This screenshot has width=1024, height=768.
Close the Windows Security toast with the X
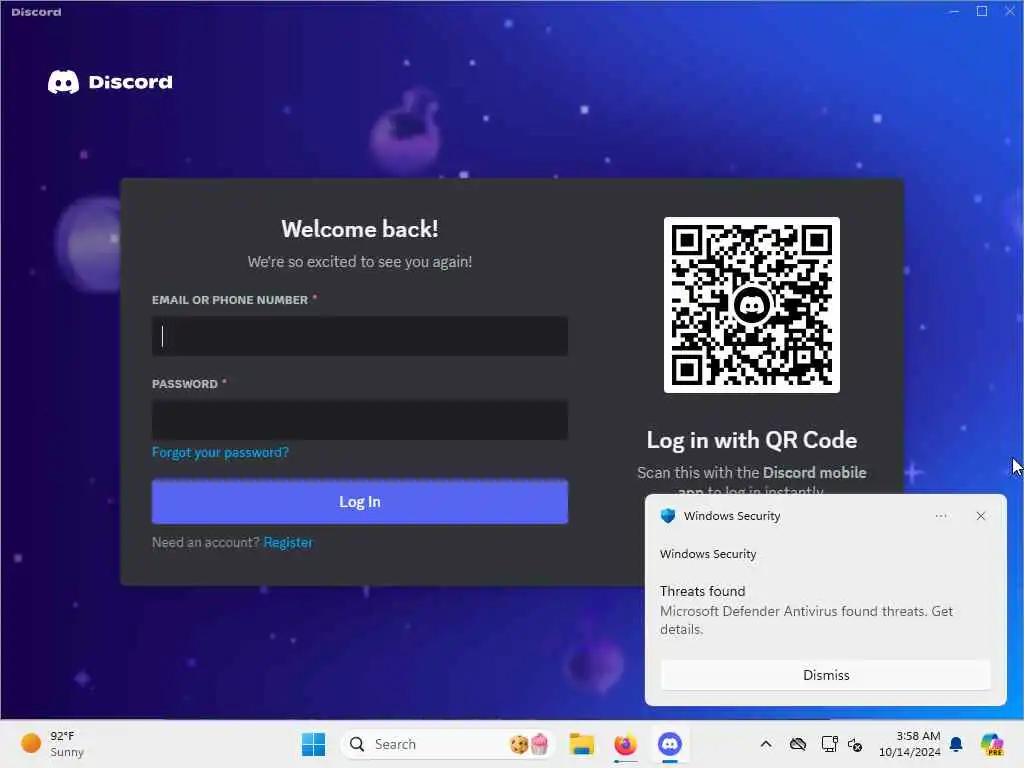981,516
